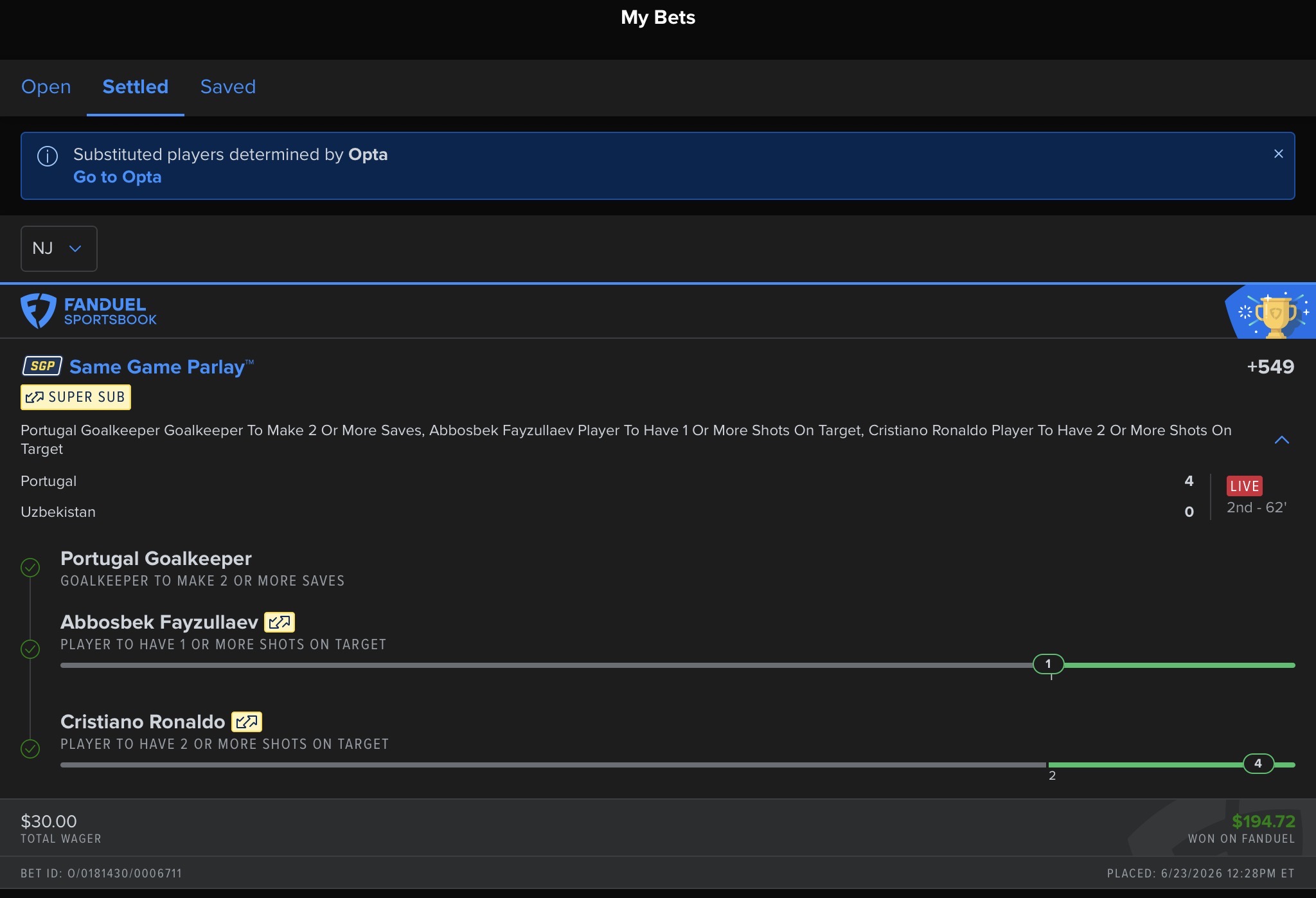The image size is (1316, 898).
Task: Click Portugal's score of 4
Action: tap(1189, 481)
